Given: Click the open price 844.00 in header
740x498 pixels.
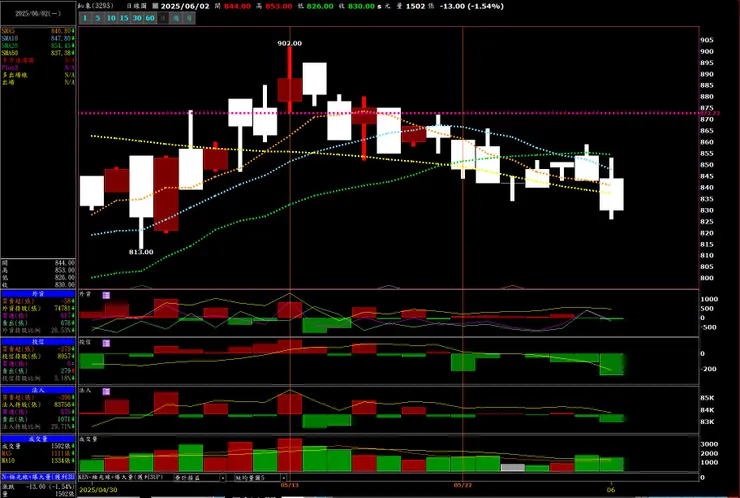Looking at the screenshot, I should (x=237, y=6).
